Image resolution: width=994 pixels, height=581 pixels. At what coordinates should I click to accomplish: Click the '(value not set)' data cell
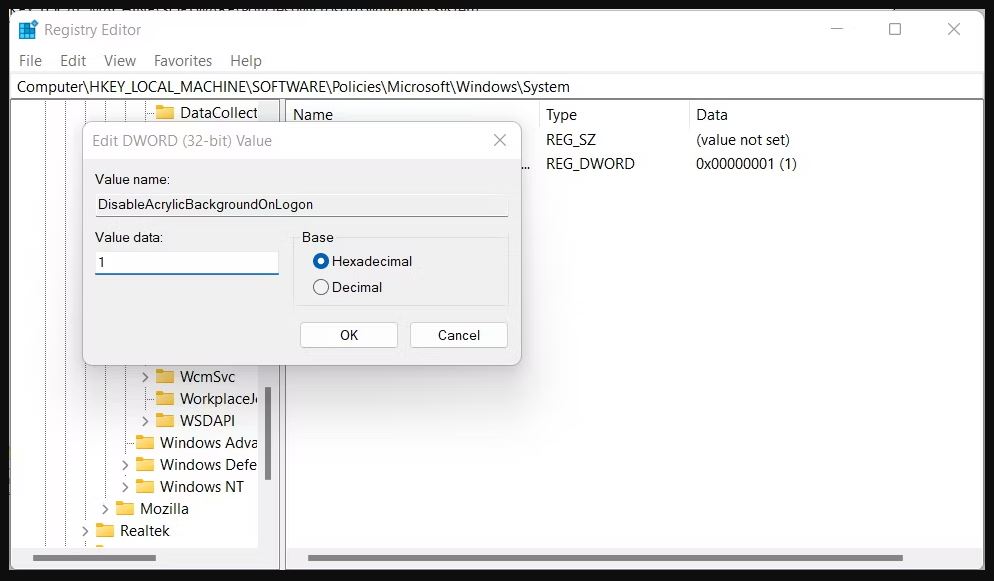(743, 139)
